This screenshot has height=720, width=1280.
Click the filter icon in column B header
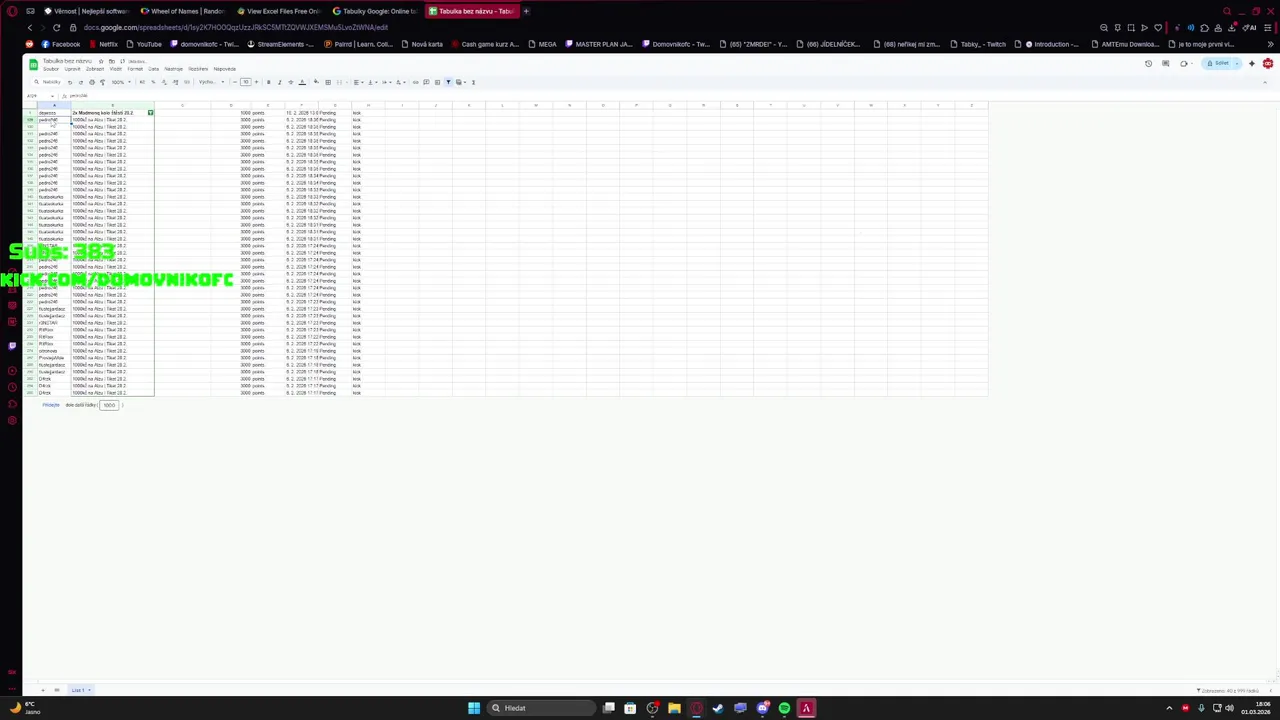point(150,113)
